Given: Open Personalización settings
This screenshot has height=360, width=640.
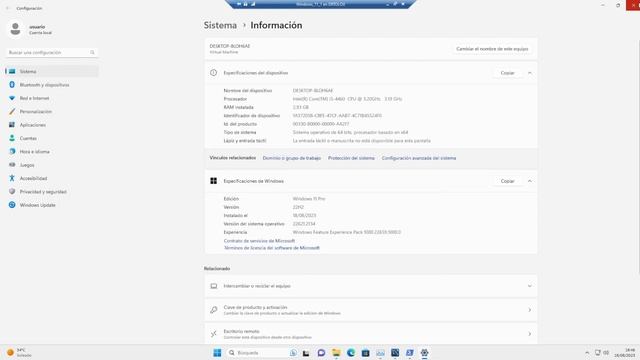Looking at the screenshot, I should (x=52, y=111).
